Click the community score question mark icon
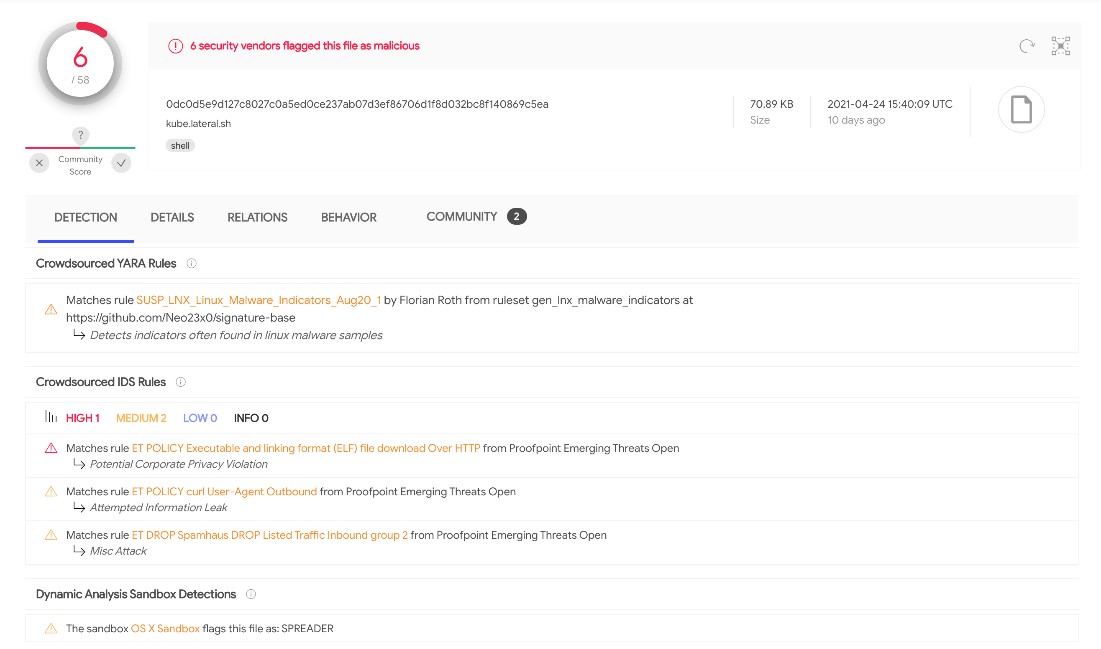Viewport: 1101px width, 649px height. (80, 135)
